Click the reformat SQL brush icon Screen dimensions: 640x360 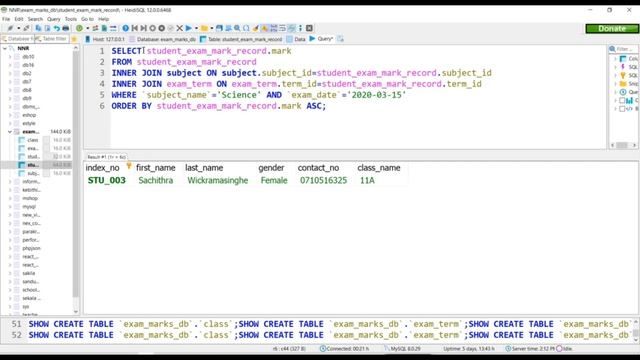256,28
